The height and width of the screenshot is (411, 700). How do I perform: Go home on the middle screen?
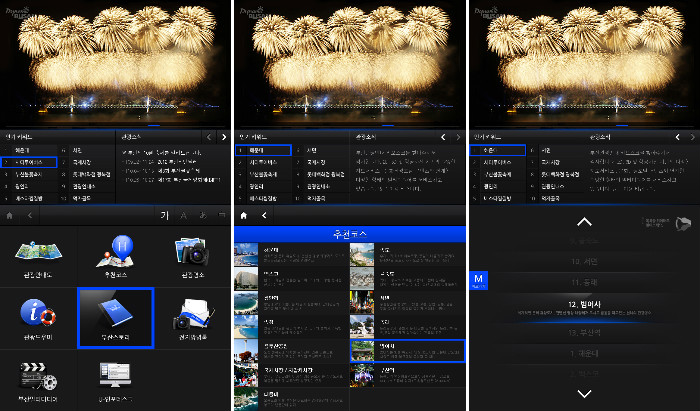(x=244, y=216)
